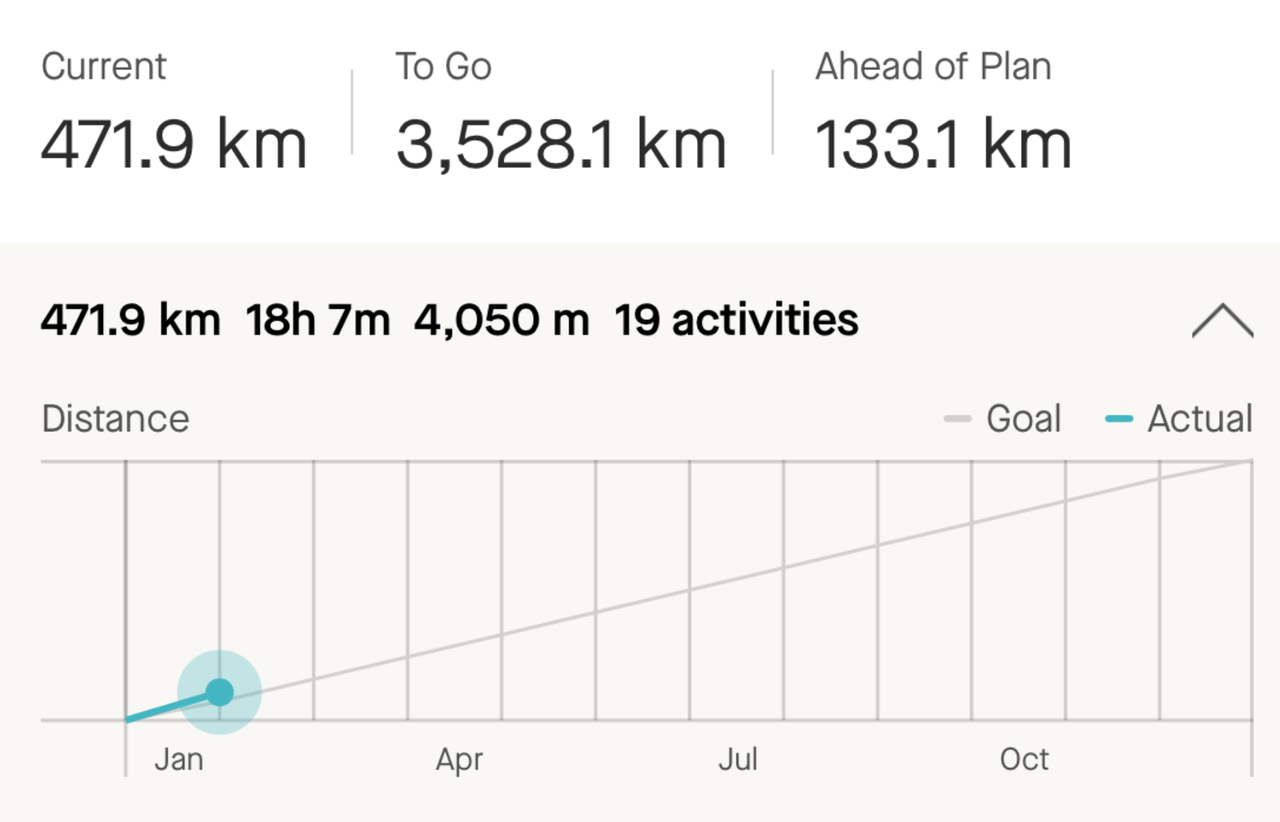Click the teal Actual progress line
Image resolution: width=1280 pixels, height=822 pixels.
[172, 706]
